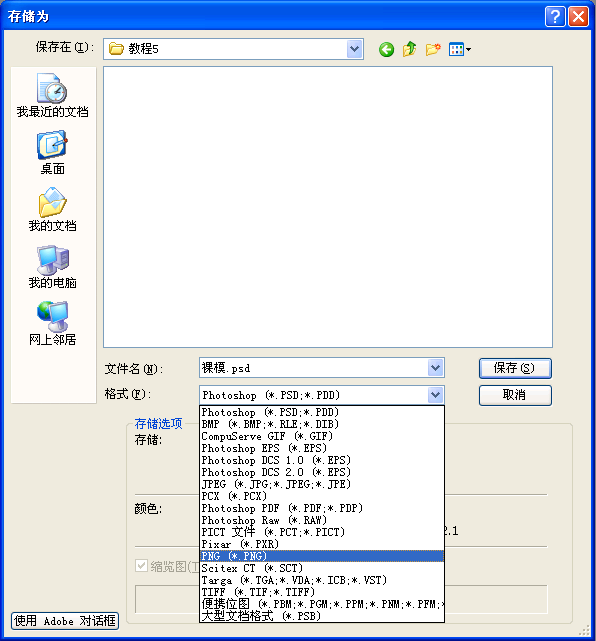
Task: Select highlighted PNG (*.PNG) format
Action: pos(322,556)
